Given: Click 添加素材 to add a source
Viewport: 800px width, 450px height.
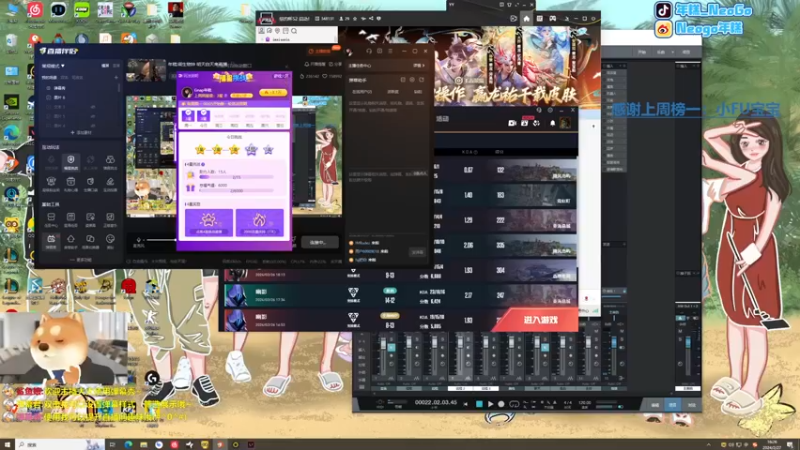Looking at the screenshot, I should (x=81, y=133).
